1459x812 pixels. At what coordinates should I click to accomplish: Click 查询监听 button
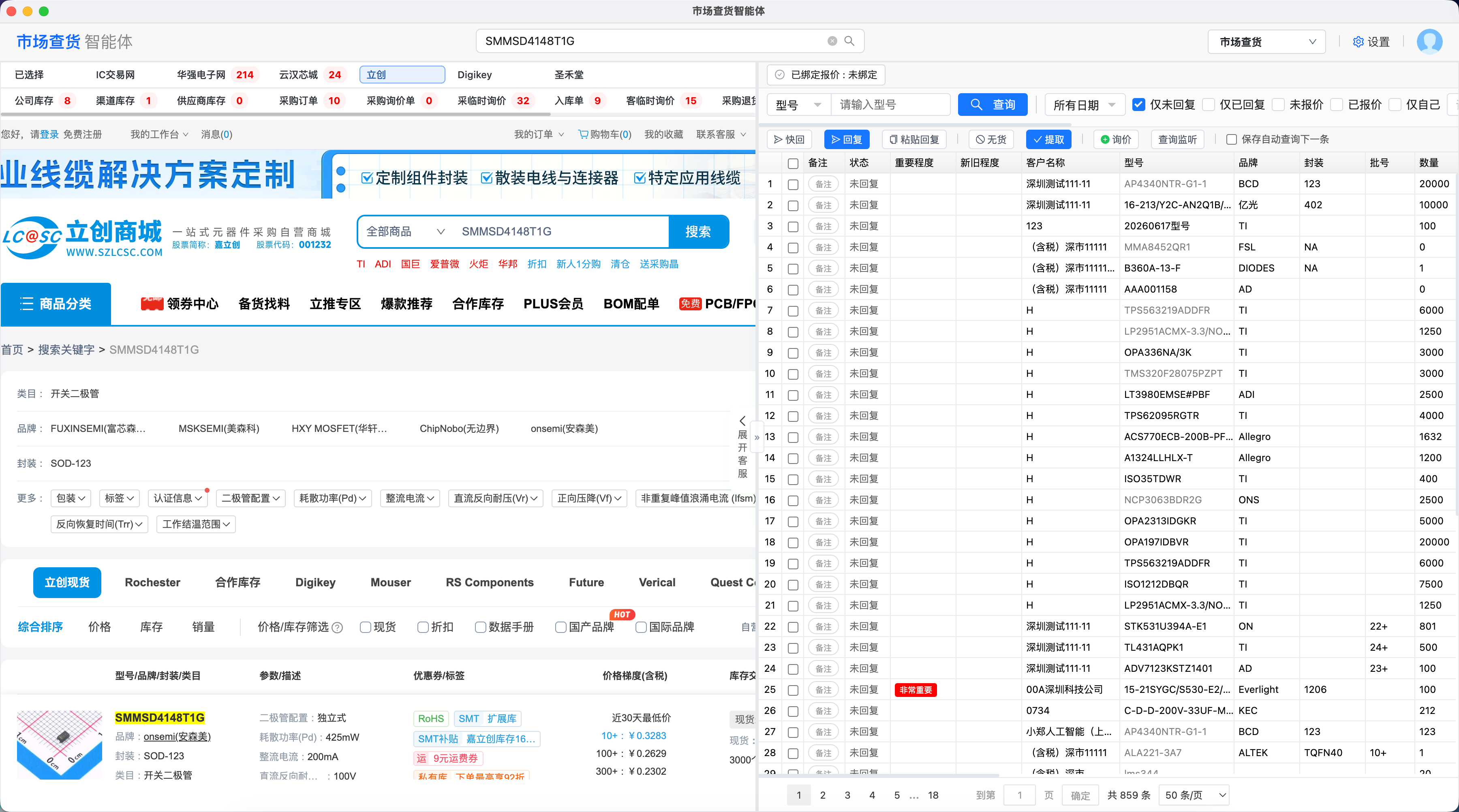(x=1177, y=139)
